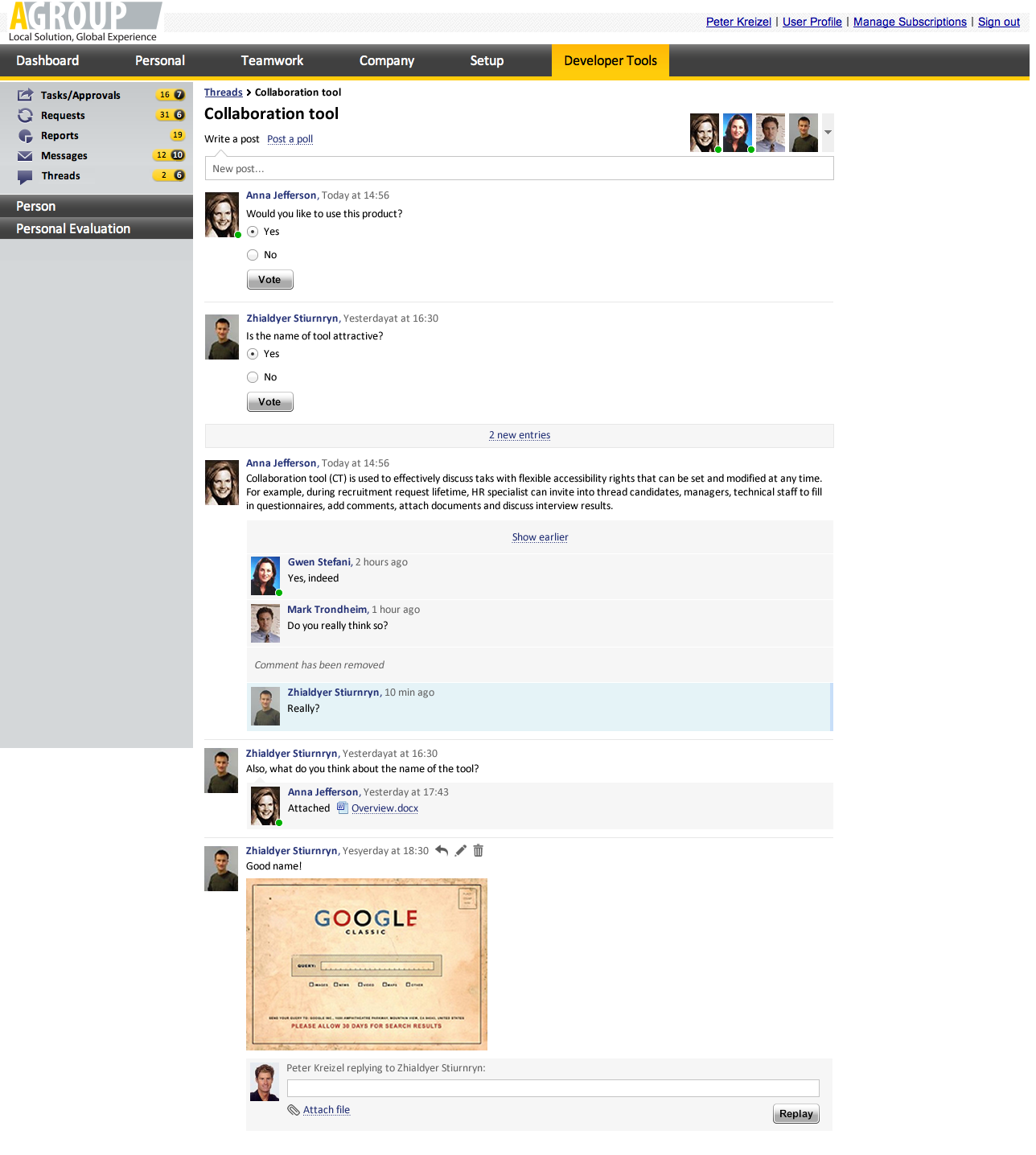The width and height of the screenshot is (1036, 1155).
Task: Select No for 'Would you like to use this product?'
Action: (x=253, y=255)
